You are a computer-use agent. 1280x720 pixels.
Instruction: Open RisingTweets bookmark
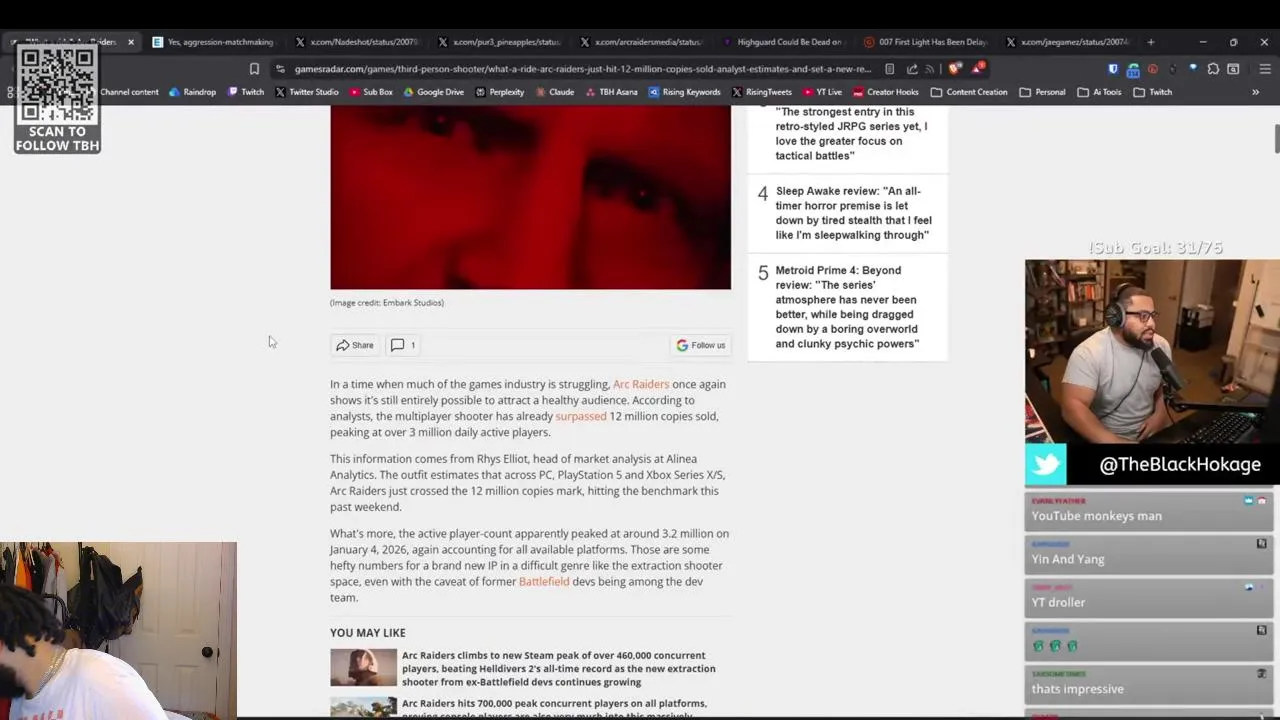(x=761, y=92)
